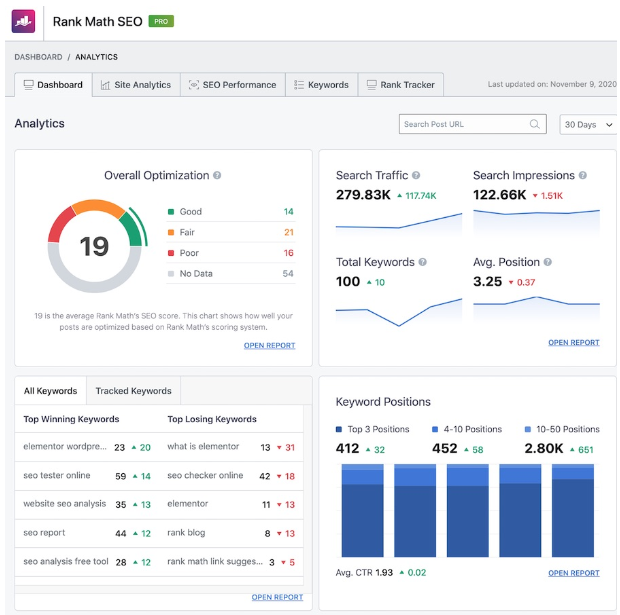Open help icon beside Overall Optimization
Screen dimensions: 620x615
pyautogui.click(x=217, y=175)
